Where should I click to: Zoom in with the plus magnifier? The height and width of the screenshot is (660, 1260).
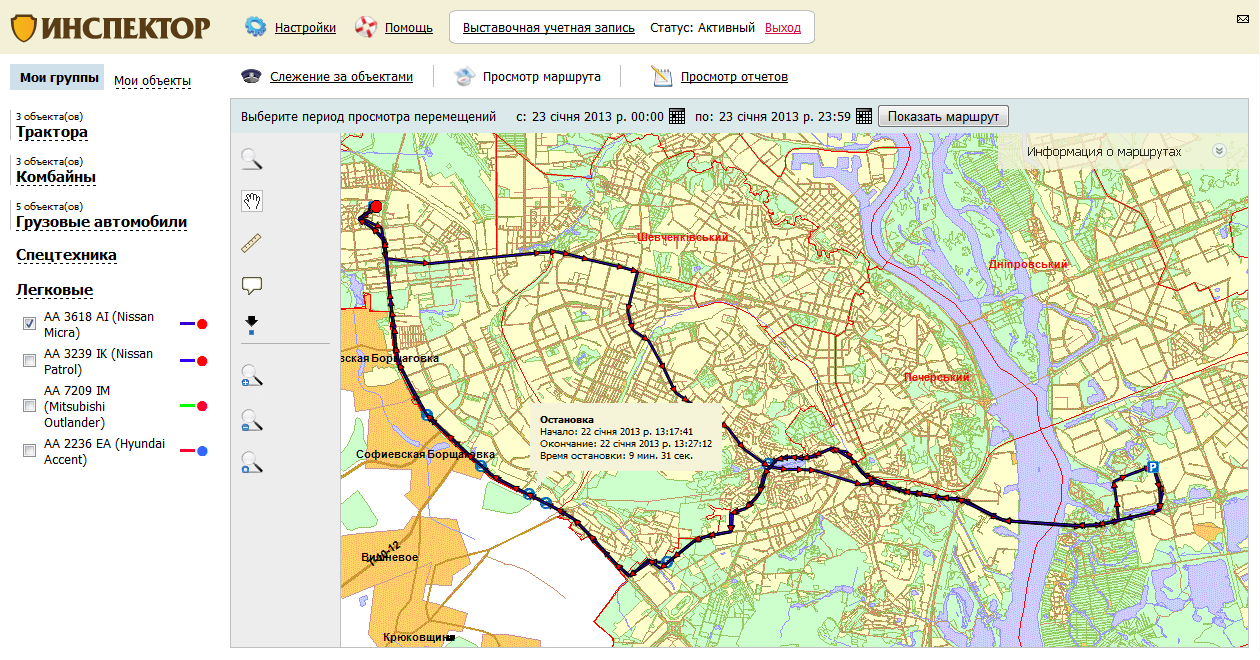252,376
